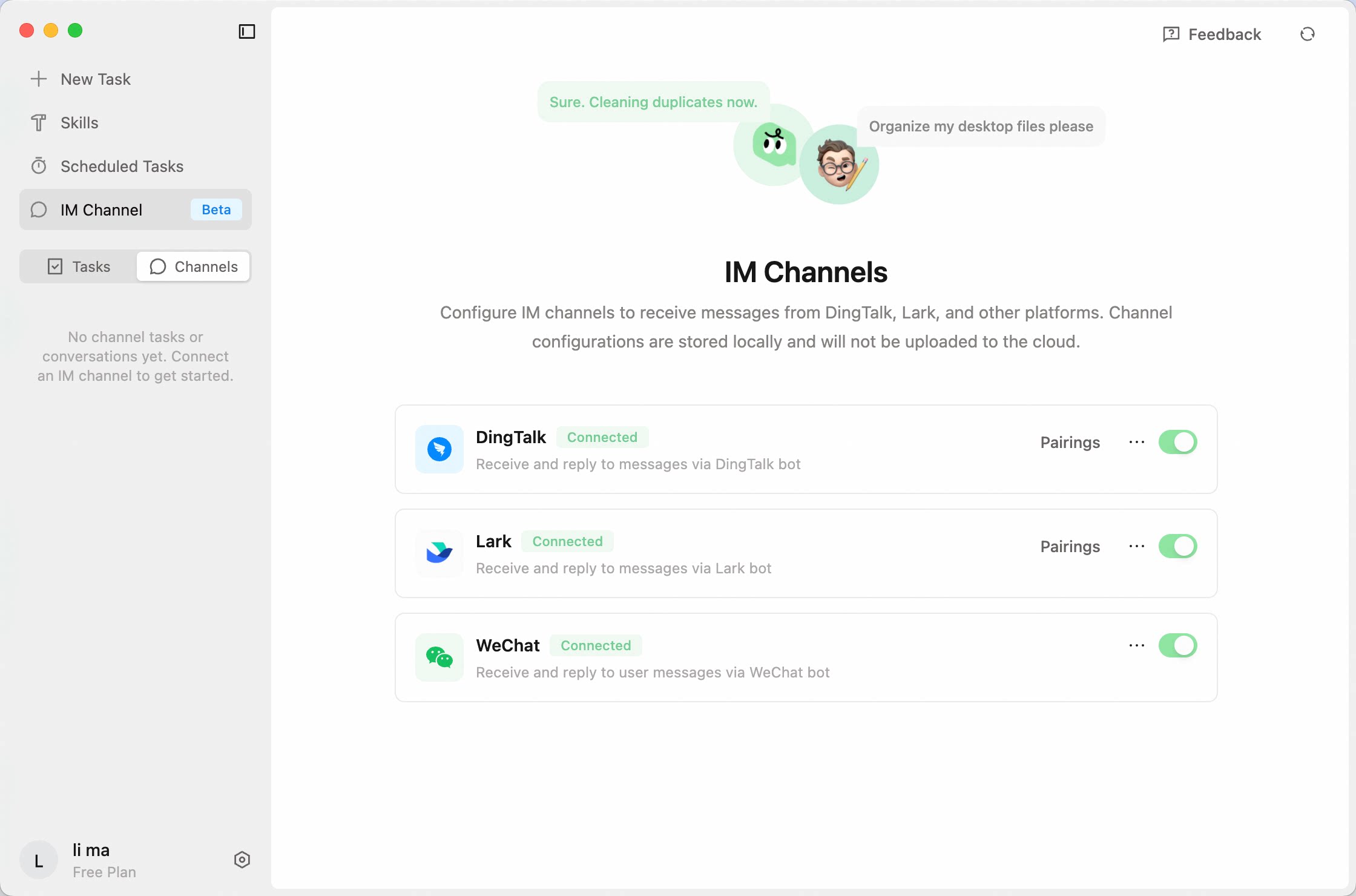Viewport: 1356px width, 896px height.
Task: Open the WeChat overflow menu
Action: pyautogui.click(x=1136, y=645)
